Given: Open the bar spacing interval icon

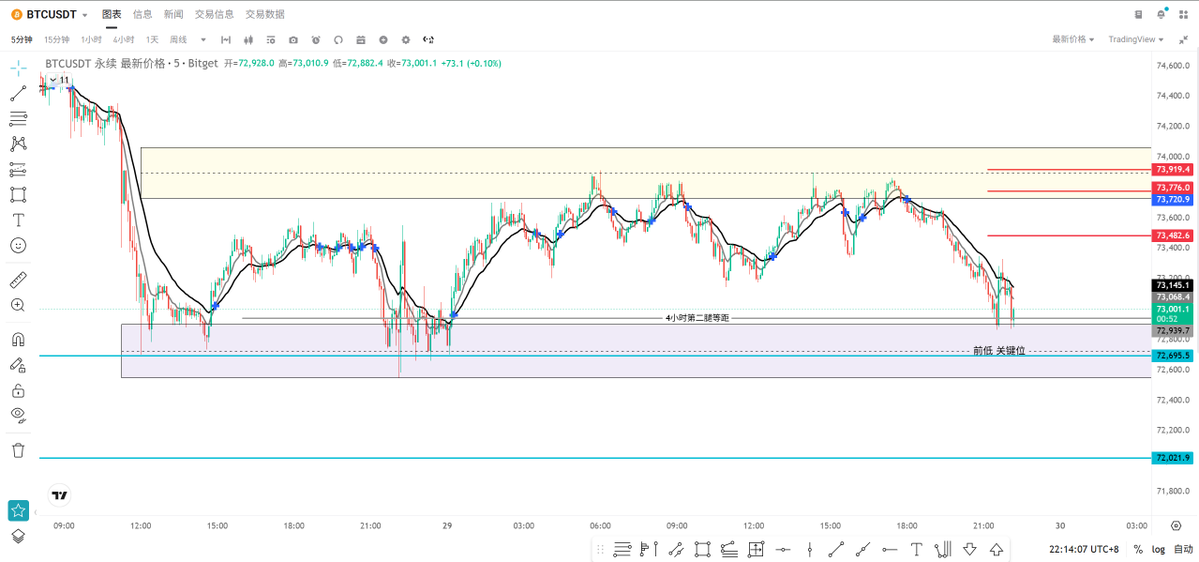Looking at the screenshot, I should (226, 40).
